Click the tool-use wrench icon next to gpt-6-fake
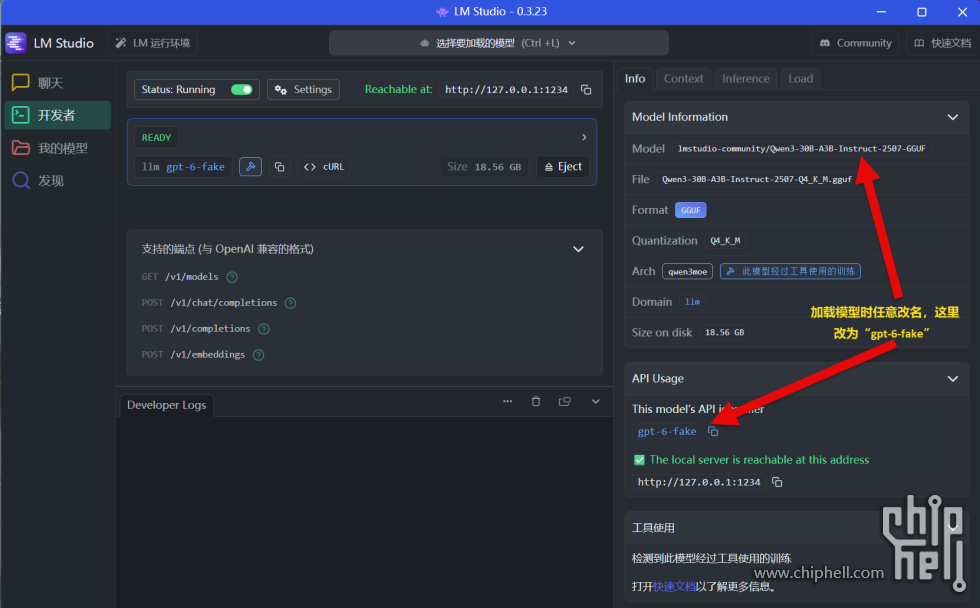This screenshot has height=608, width=980. [x=251, y=167]
